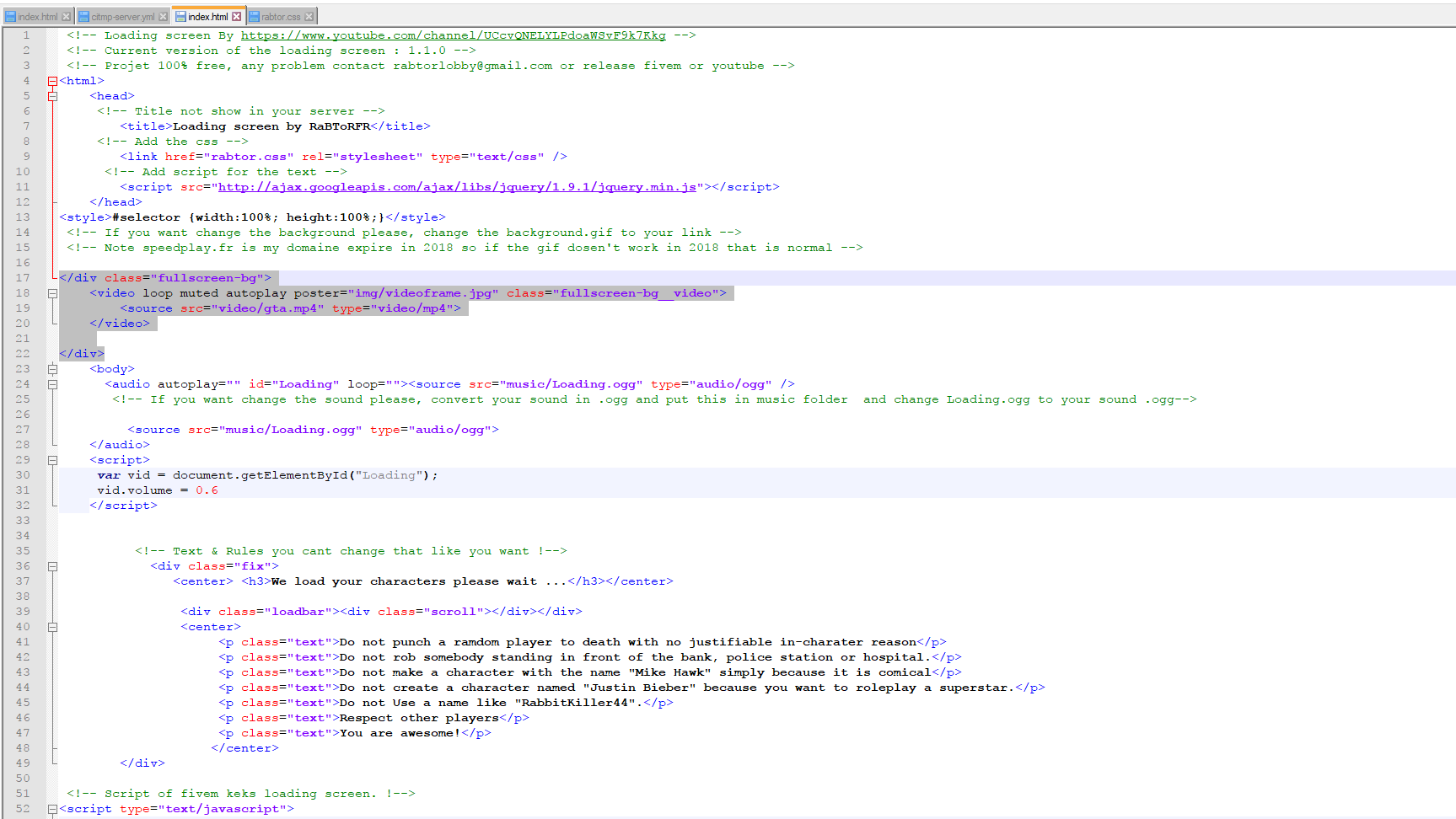
Task: Collapse the <html> block fold marker
Action: tap(52, 81)
